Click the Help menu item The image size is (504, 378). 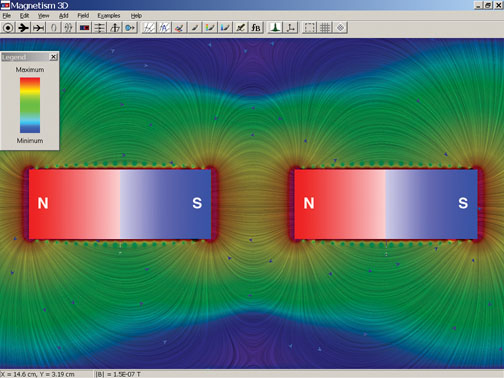tap(136, 16)
